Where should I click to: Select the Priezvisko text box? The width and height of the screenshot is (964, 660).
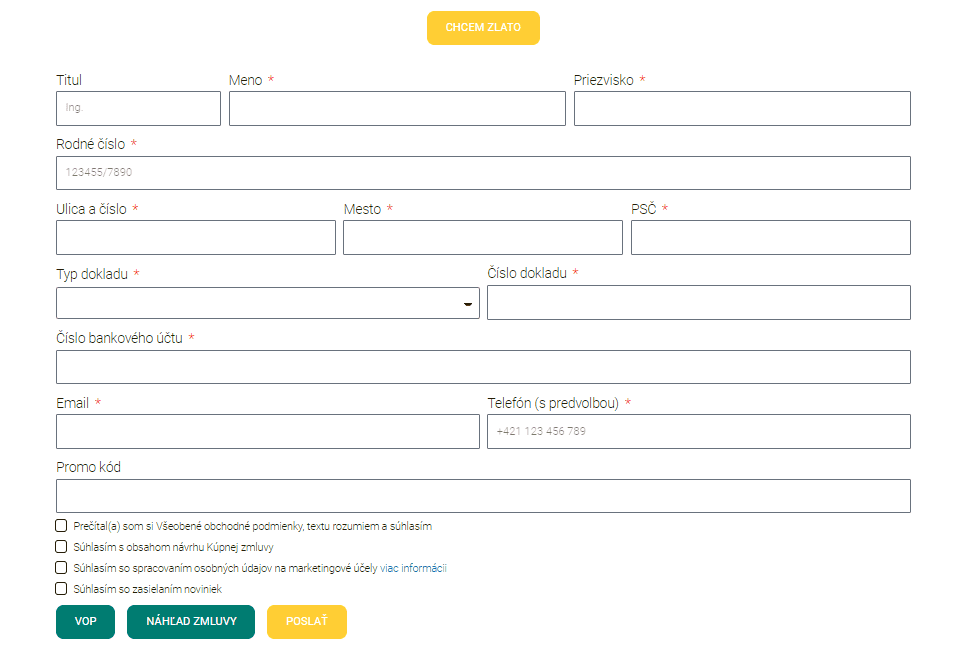coord(741,108)
